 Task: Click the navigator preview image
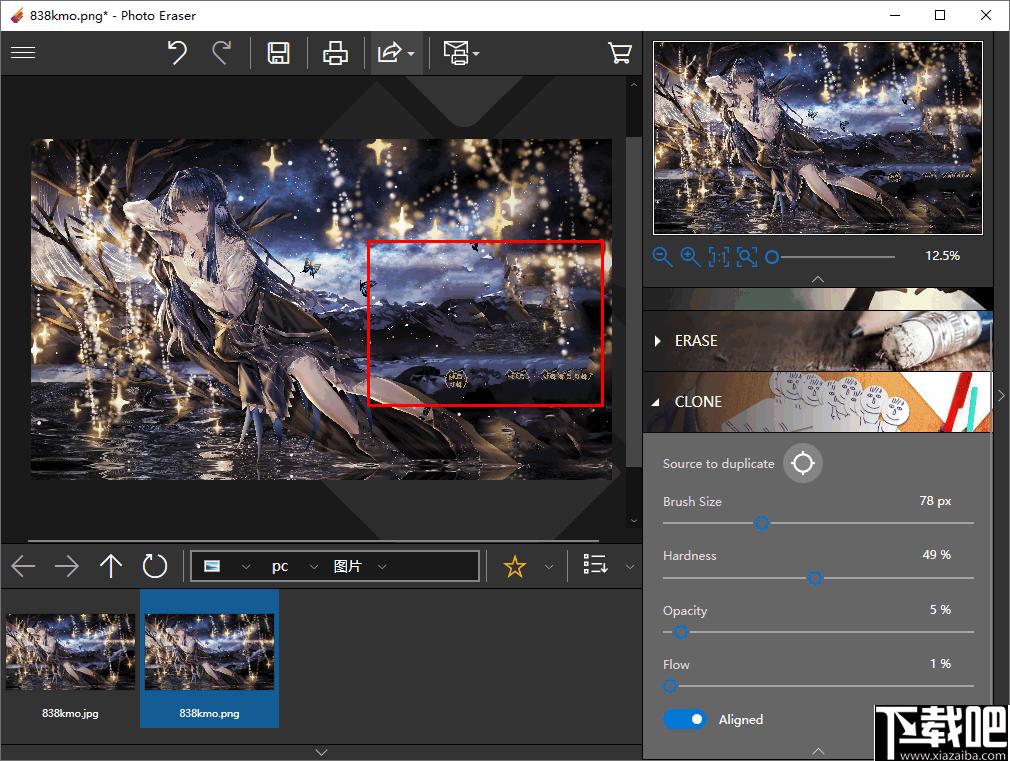tap(817, 138)
